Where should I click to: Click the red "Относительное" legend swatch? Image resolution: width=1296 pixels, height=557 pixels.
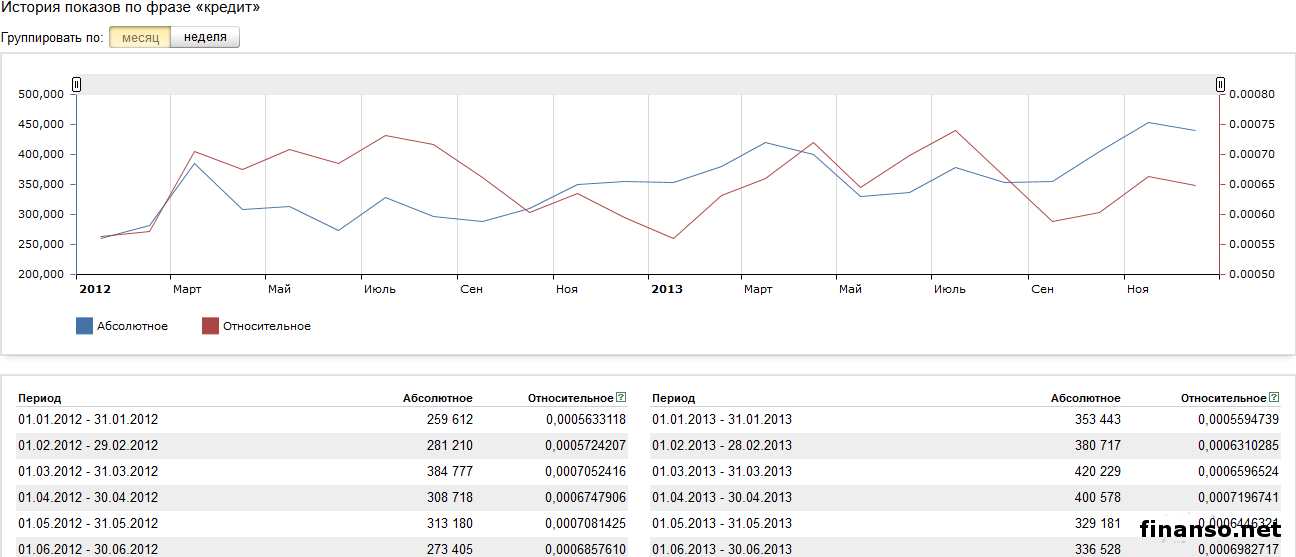point(210,326)
